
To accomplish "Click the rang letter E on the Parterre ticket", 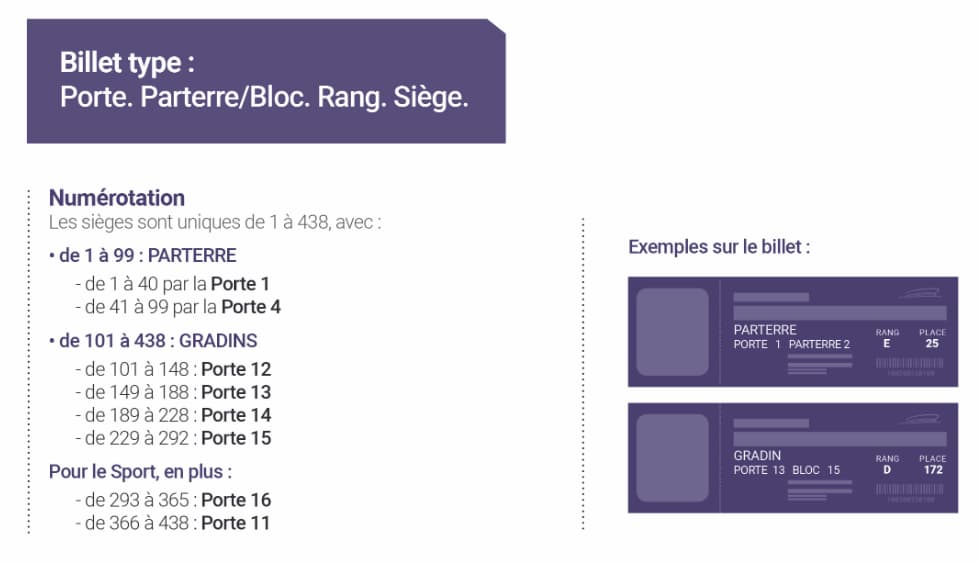I will pos(886,344).
